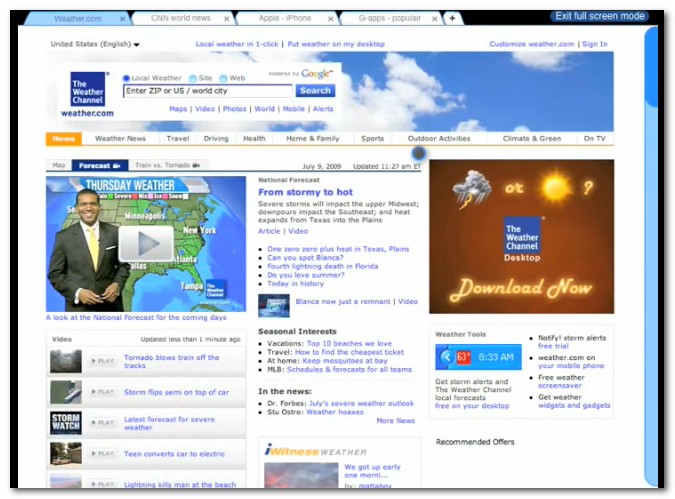675x499 pixels.
Task: Click the sun icon in Desktop ad
Action: click(x=555, y=187)
